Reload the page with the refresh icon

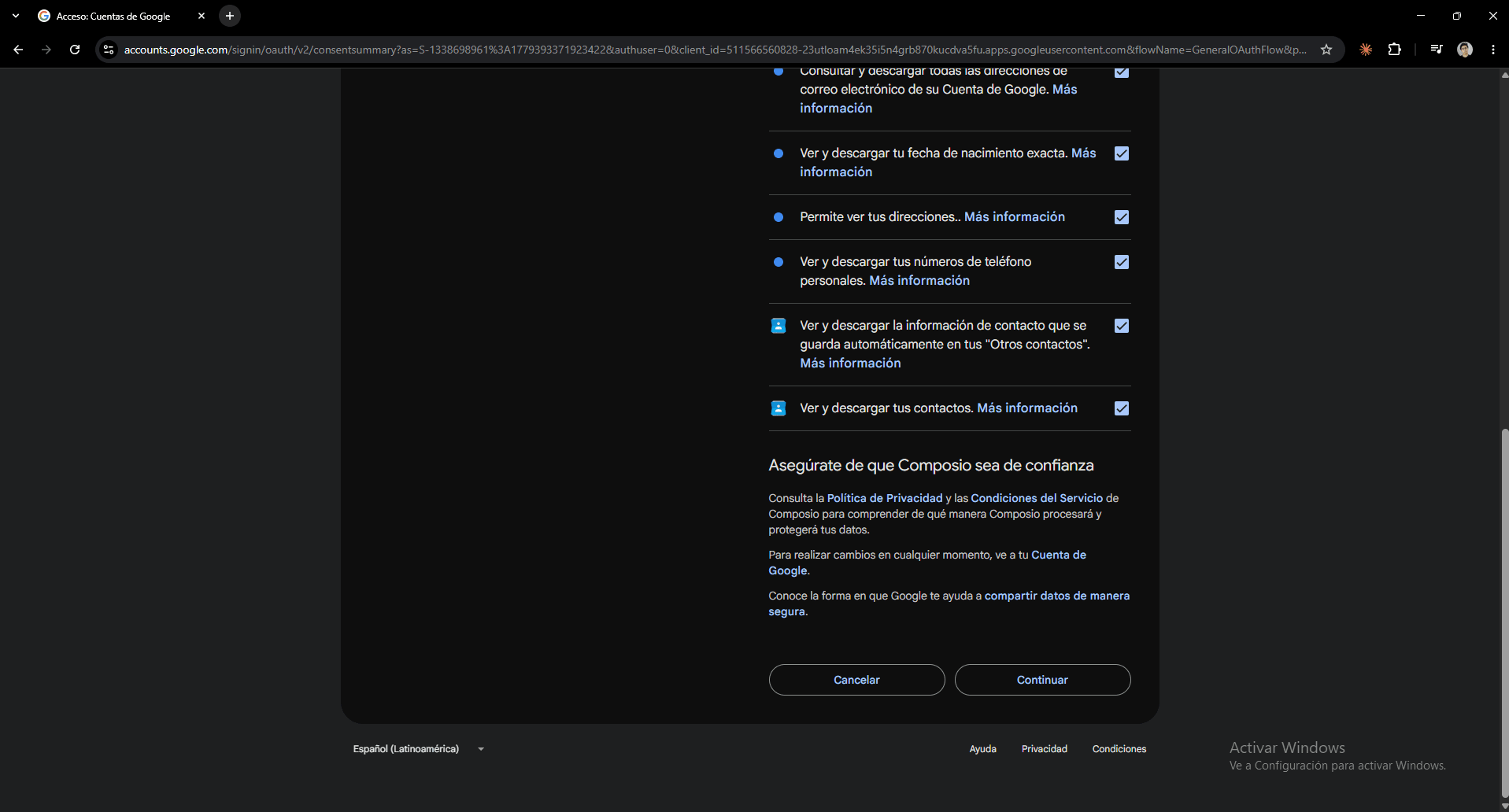(75, 50)
